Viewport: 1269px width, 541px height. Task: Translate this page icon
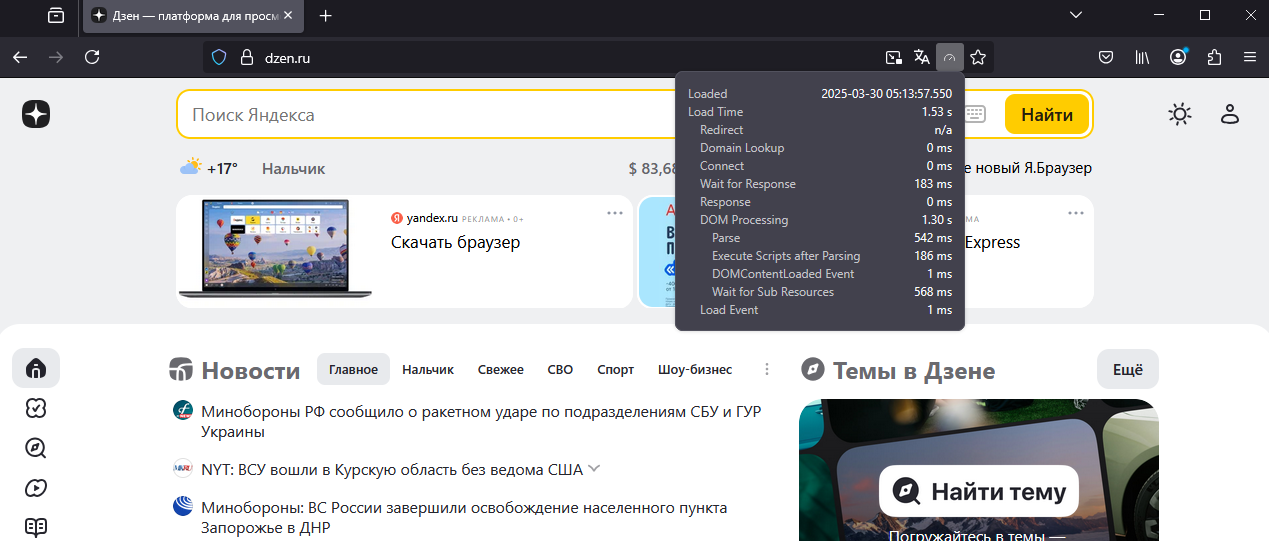pos(922,58)
